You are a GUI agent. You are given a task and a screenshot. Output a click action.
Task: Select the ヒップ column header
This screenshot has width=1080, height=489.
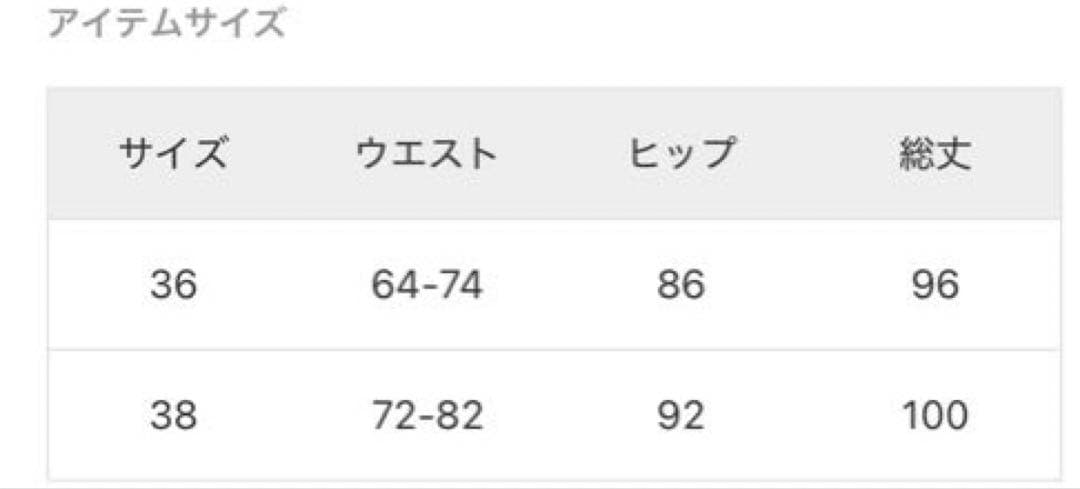tap(681, 155)
